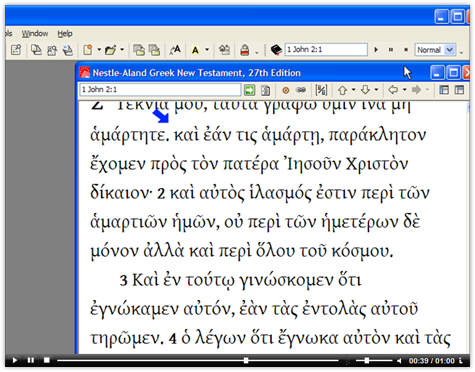
Task: Click the video seek progress slider thumb
Action: [246, 360]
